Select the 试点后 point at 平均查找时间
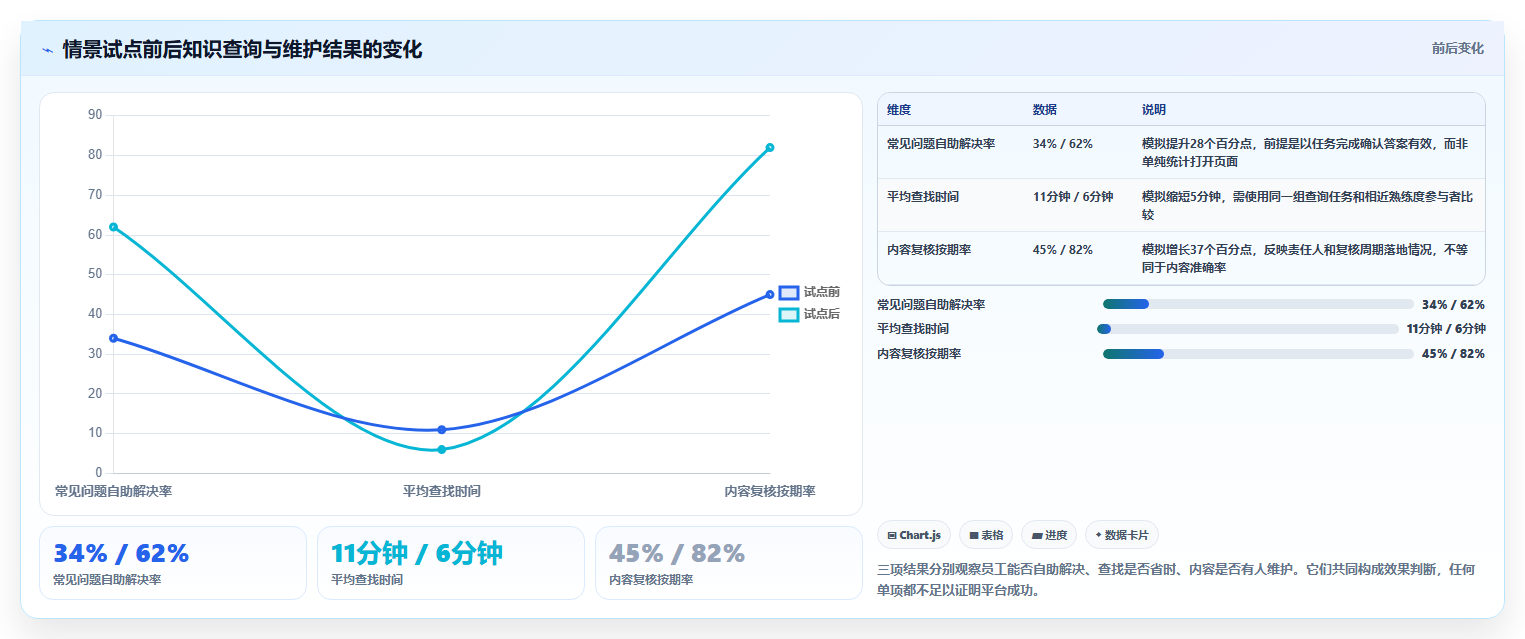The width and height of the screenshot is (1525, 639). click(441, 450)
